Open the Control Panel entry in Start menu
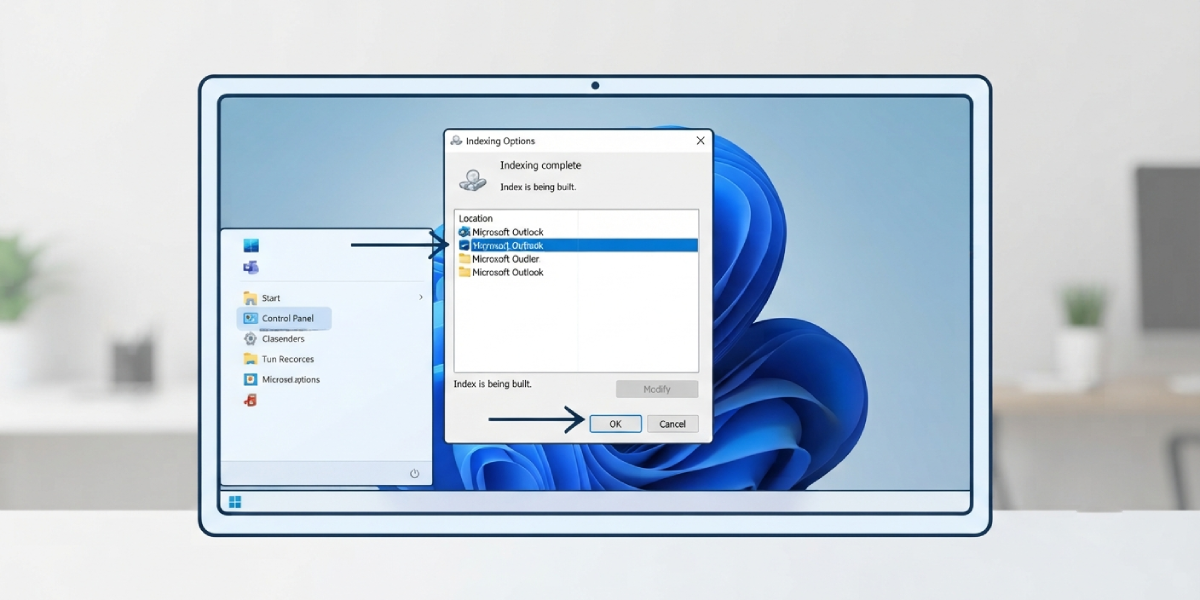 pyautogui.click(x=284, y=318)
